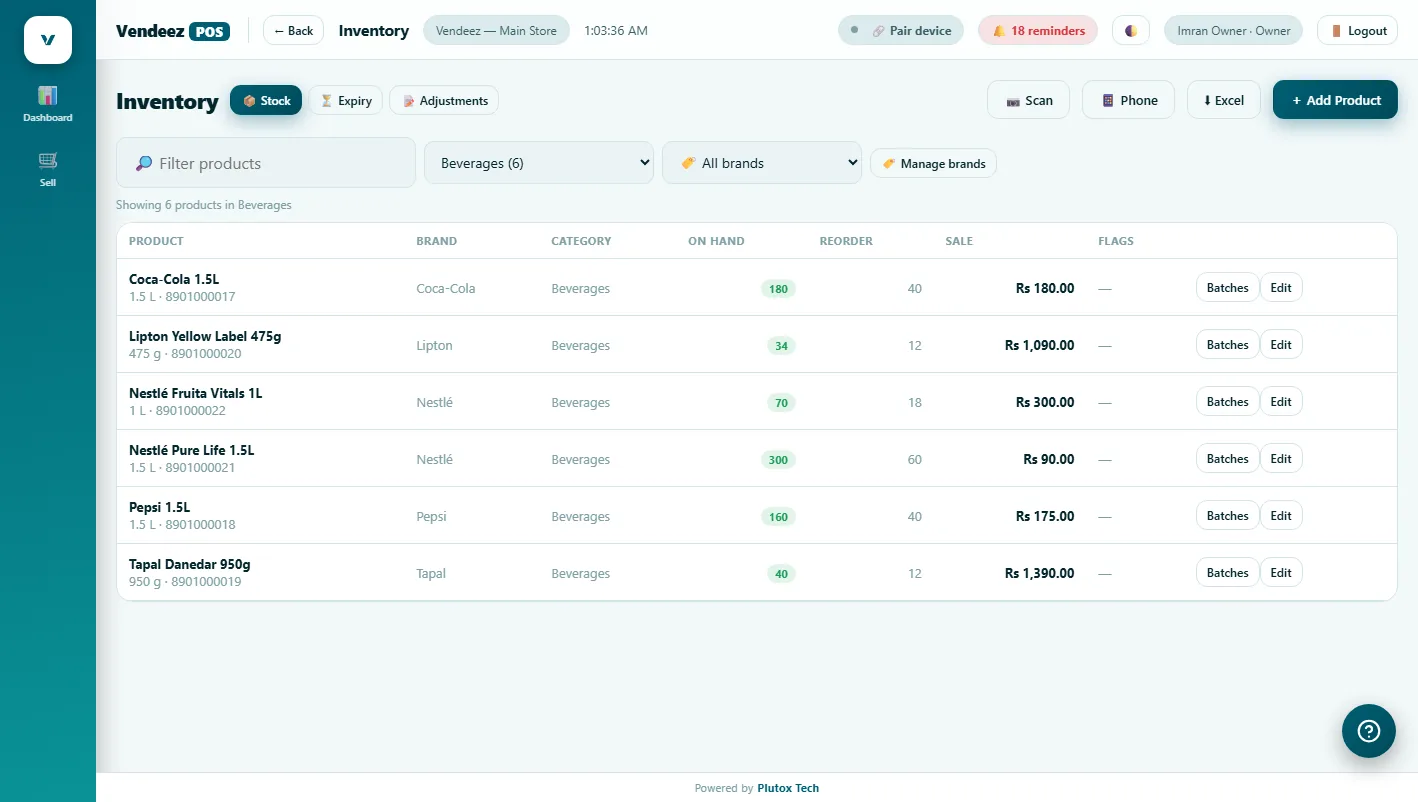Open the 18 reminders notifications
This screenshot has height=802, width=1418.
1038,31
